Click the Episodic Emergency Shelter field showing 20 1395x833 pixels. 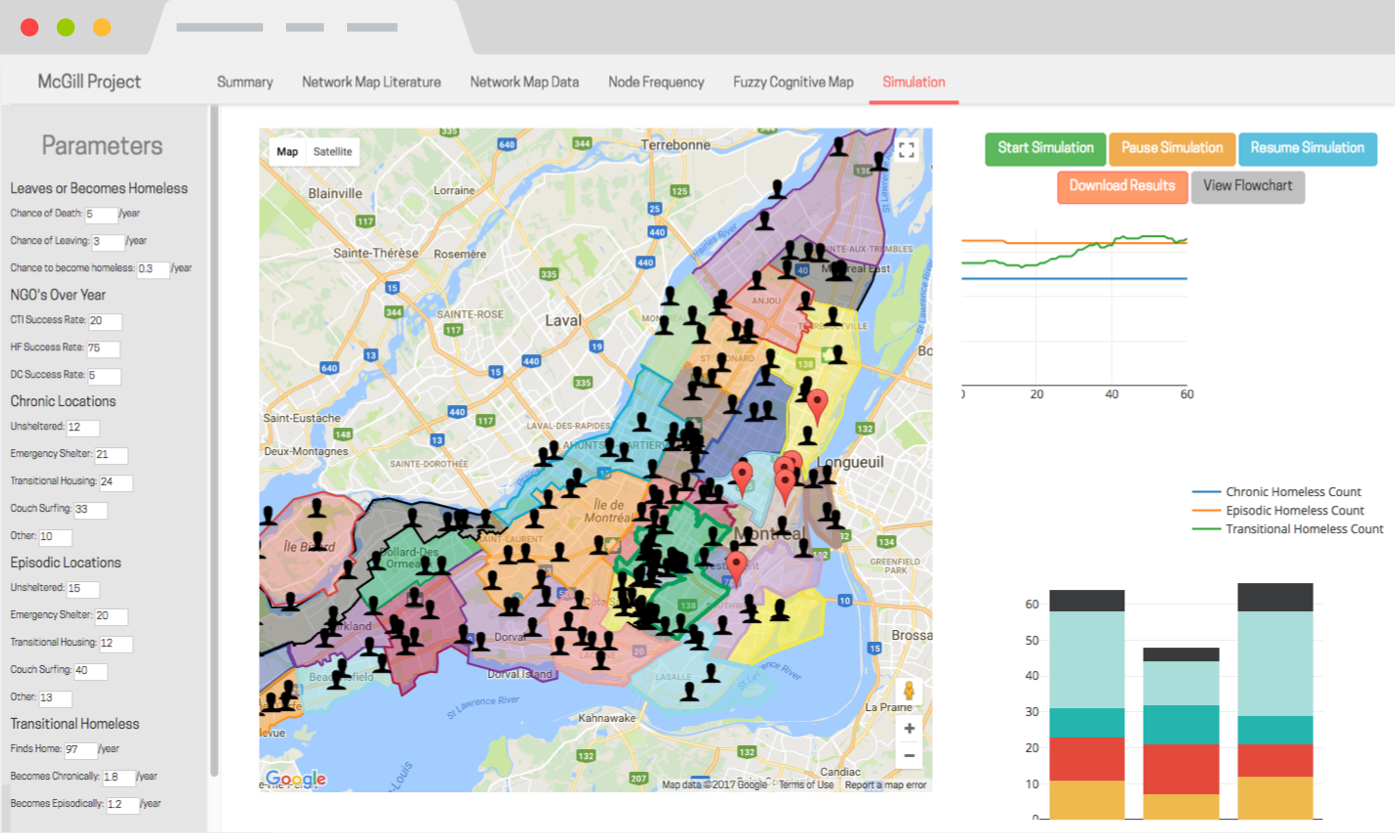pos(111,616)
